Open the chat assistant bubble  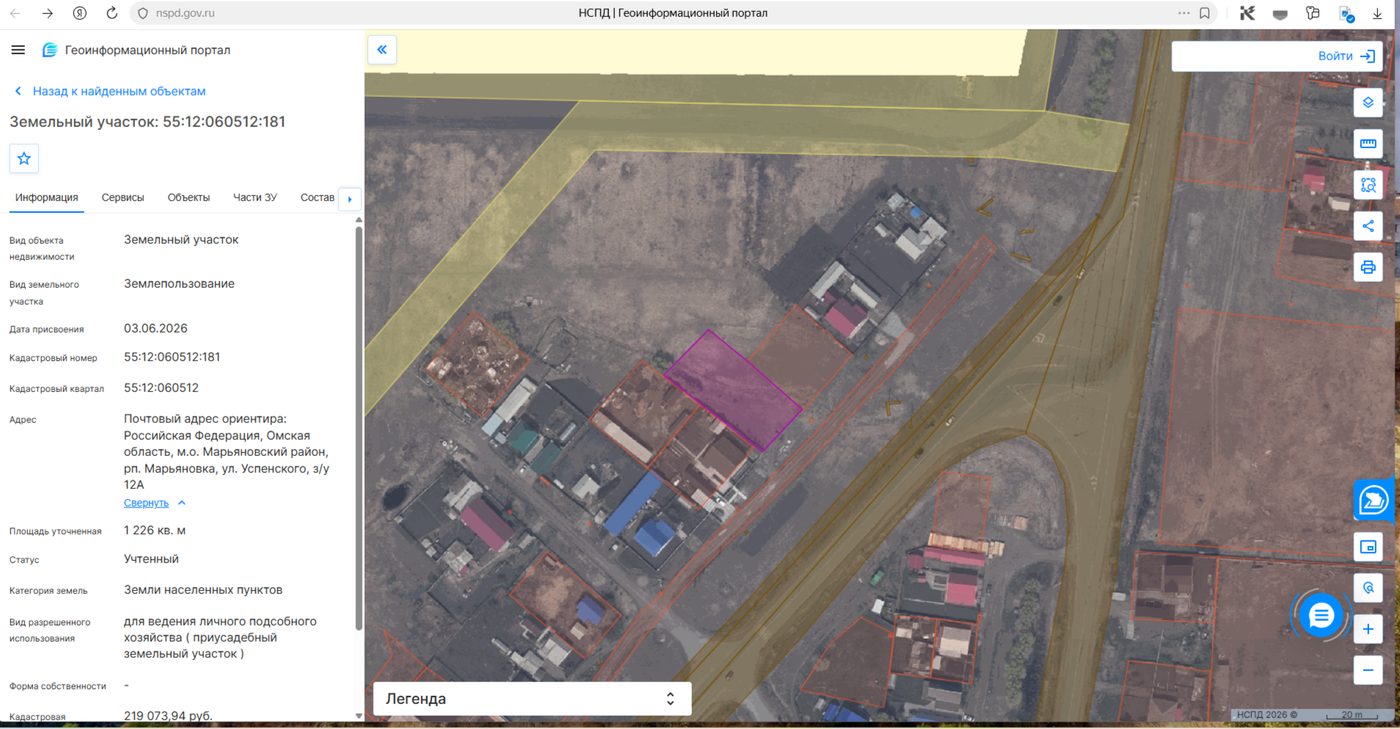point(1321,615)
